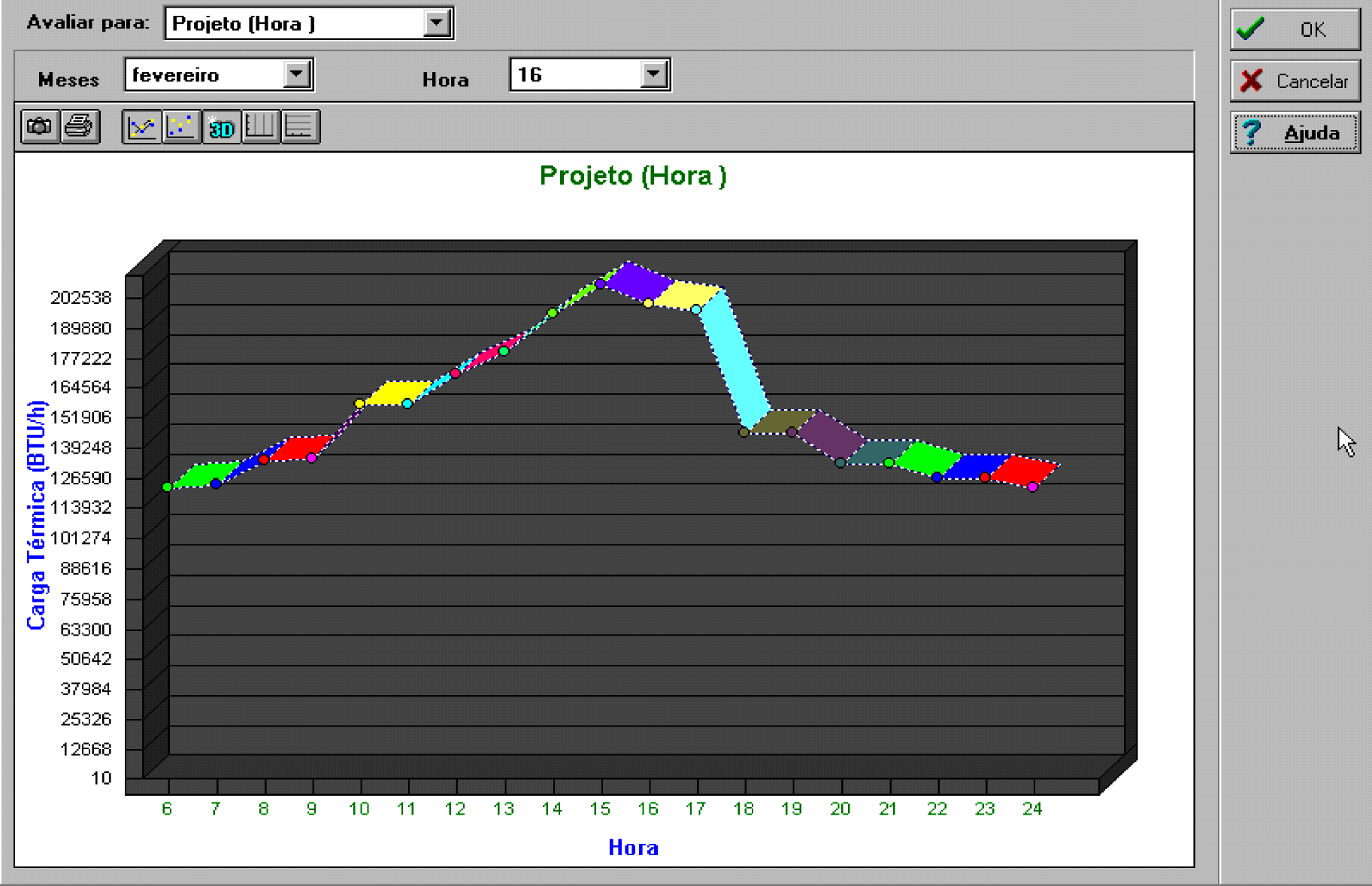
Task: Toggle horizontal grid lines icon
Action: click(x=300, y=126)
